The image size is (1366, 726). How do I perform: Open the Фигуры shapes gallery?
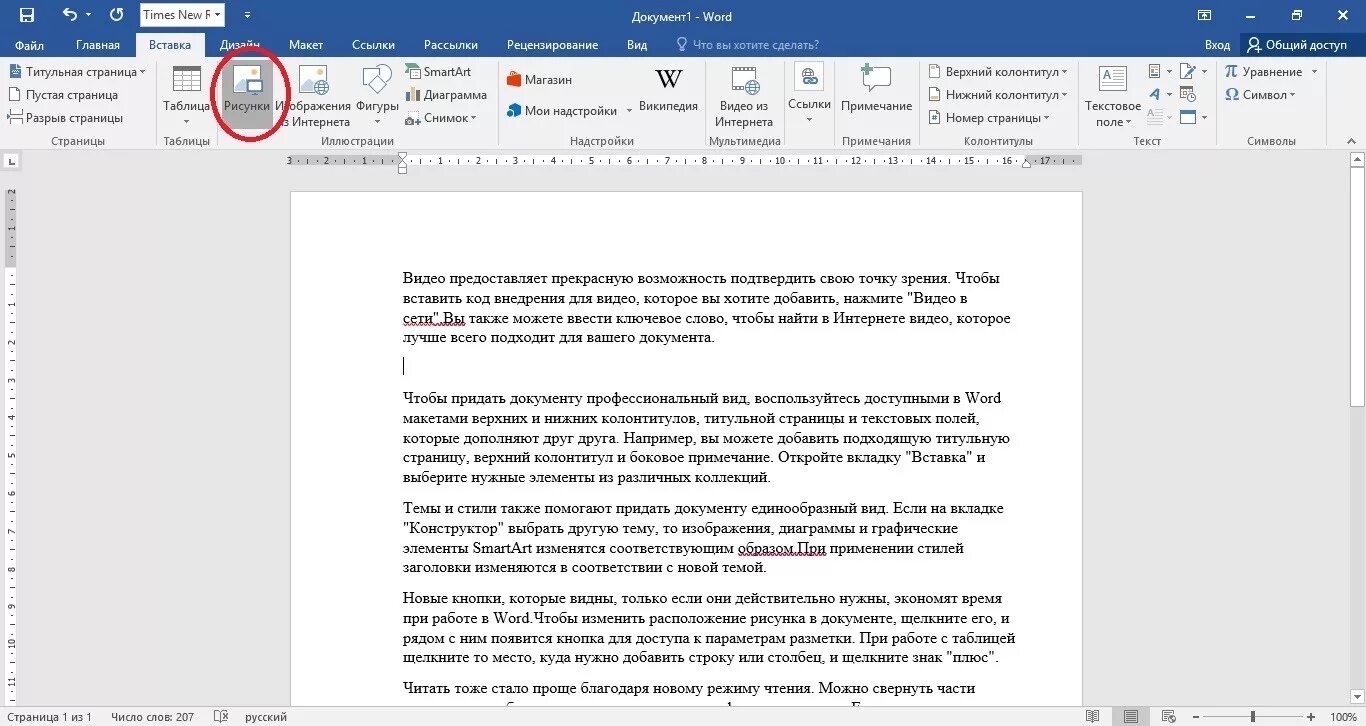click(x=377, y=96)
